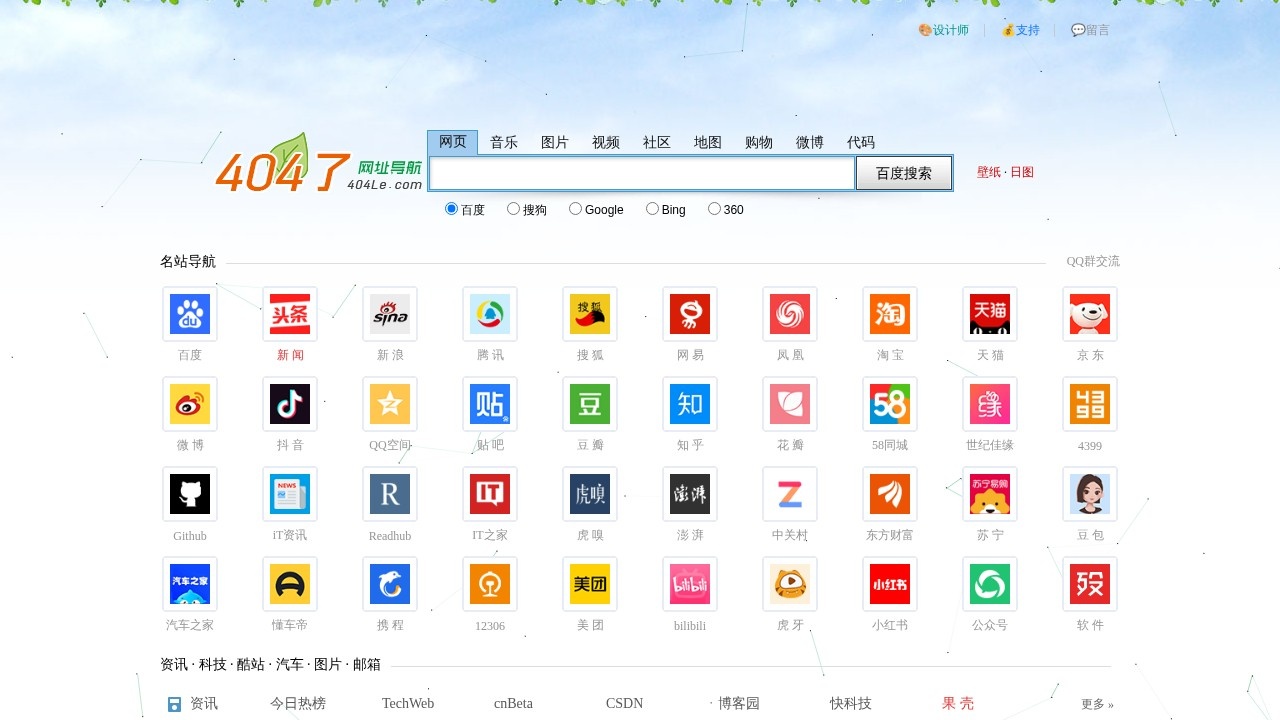Image resolution: width=1280 pixels, height=720 pixels.
Task: Open the bilibili icon
Action: coord(690,584)
